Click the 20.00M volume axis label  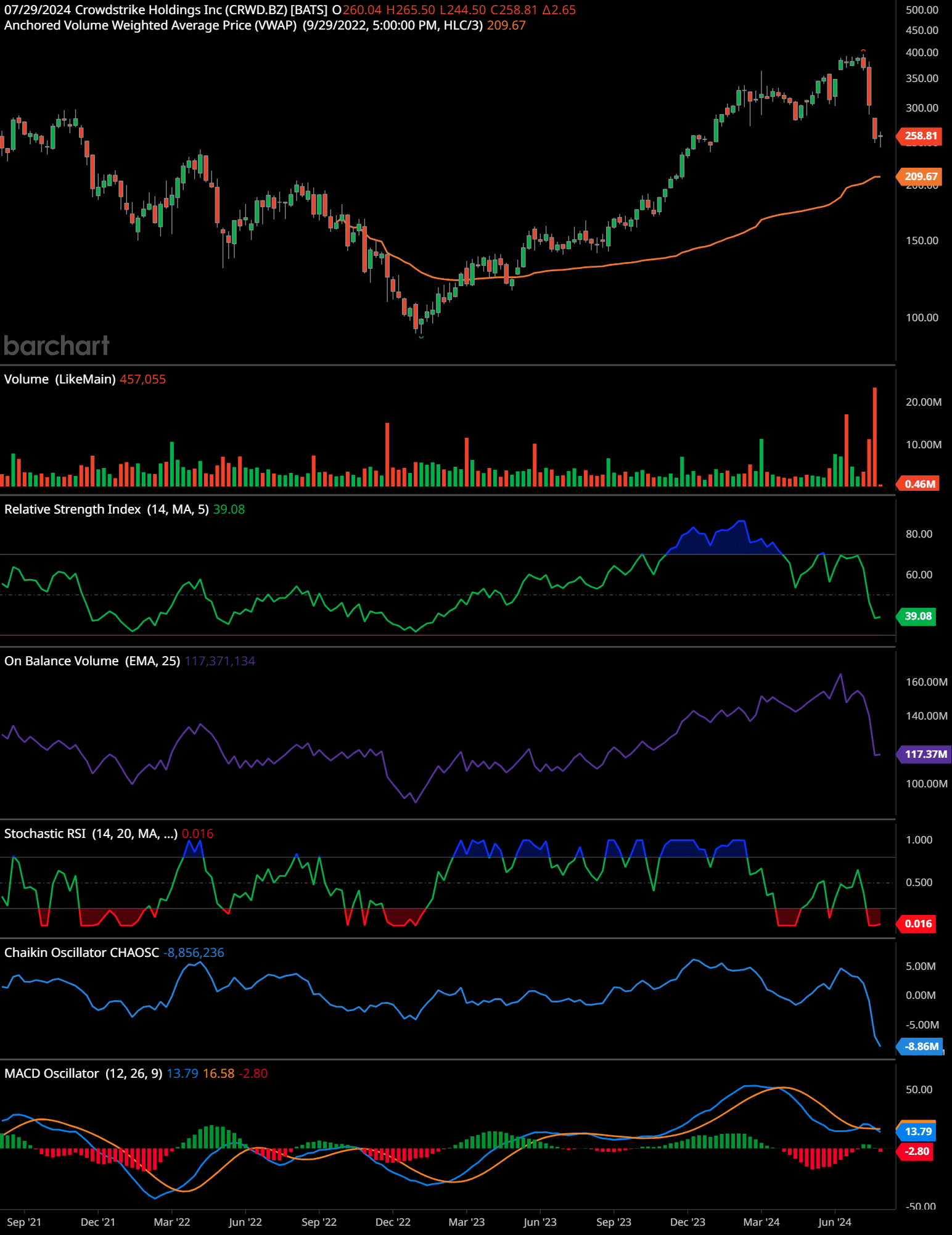(924, 402)
